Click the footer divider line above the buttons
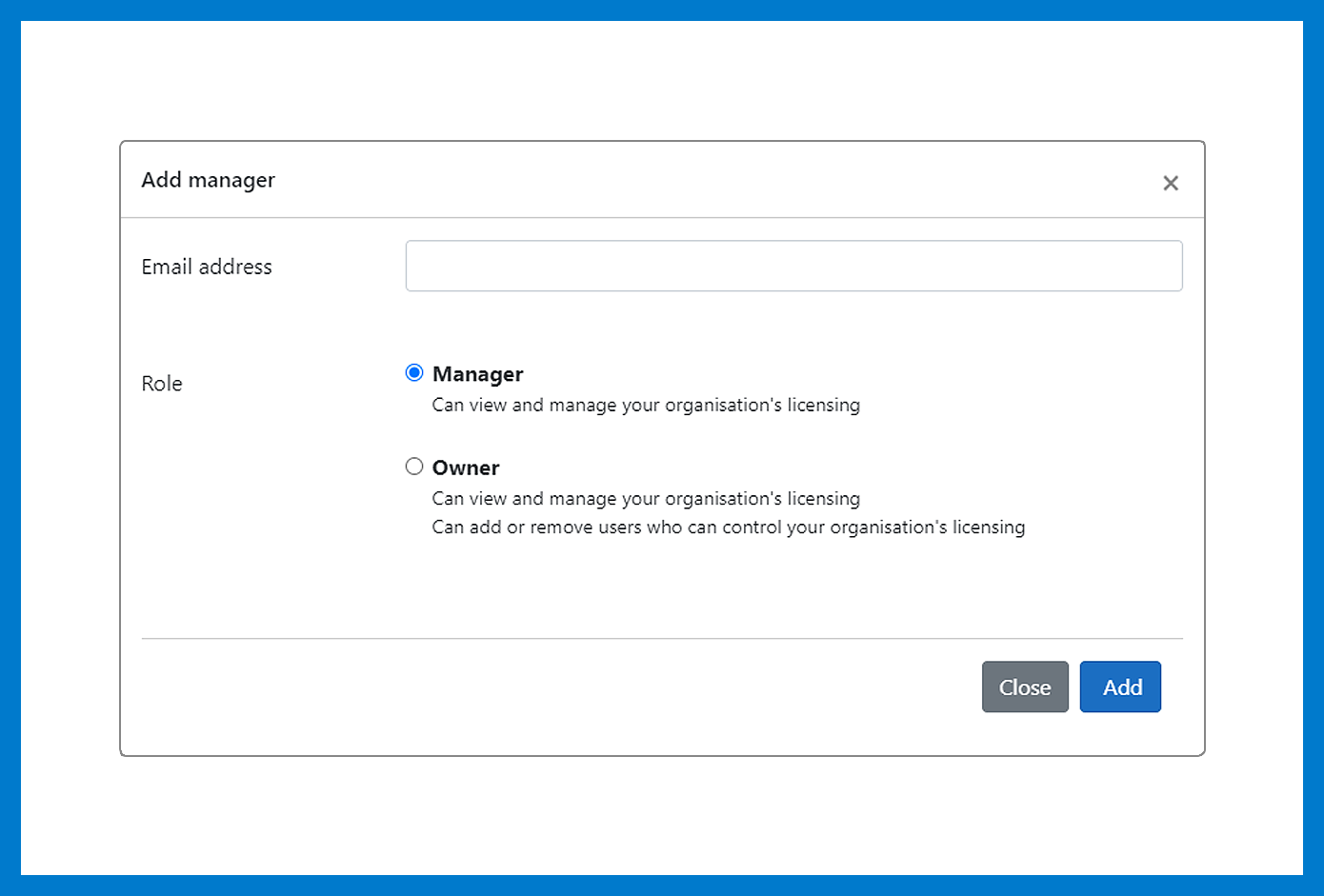 point(662,638)
